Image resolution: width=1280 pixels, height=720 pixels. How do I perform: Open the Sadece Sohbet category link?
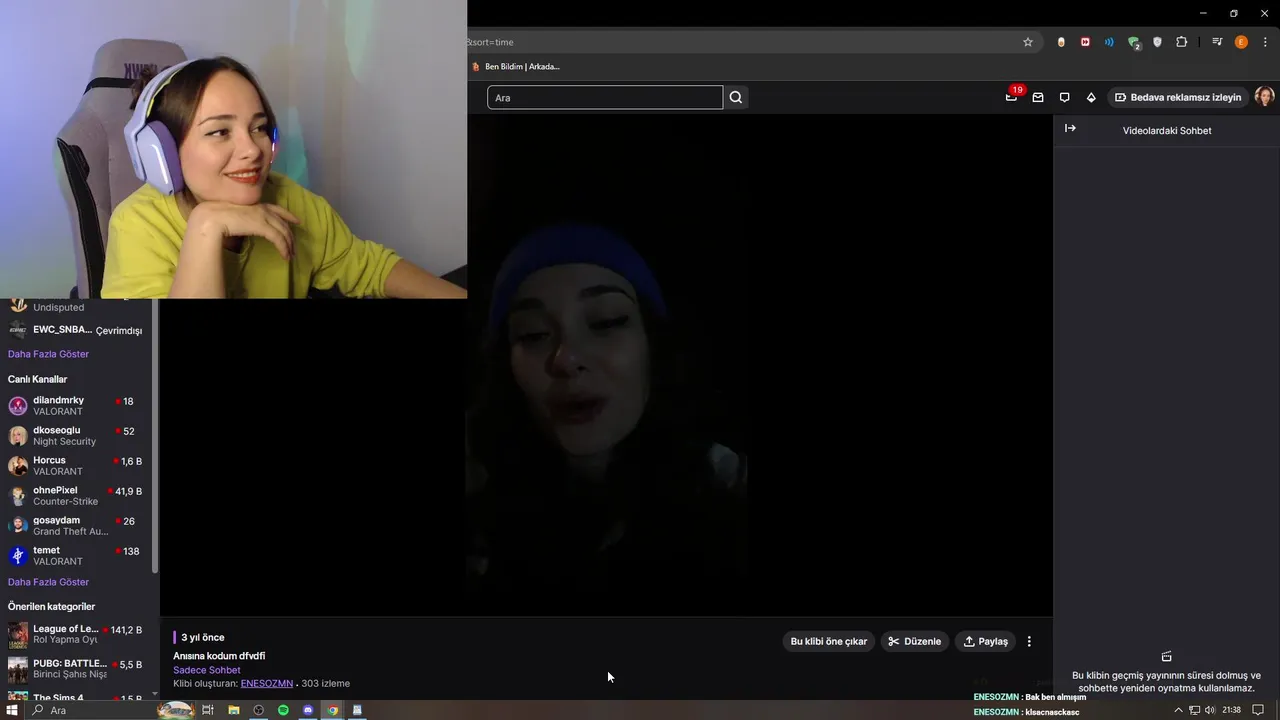pos(207,670)
